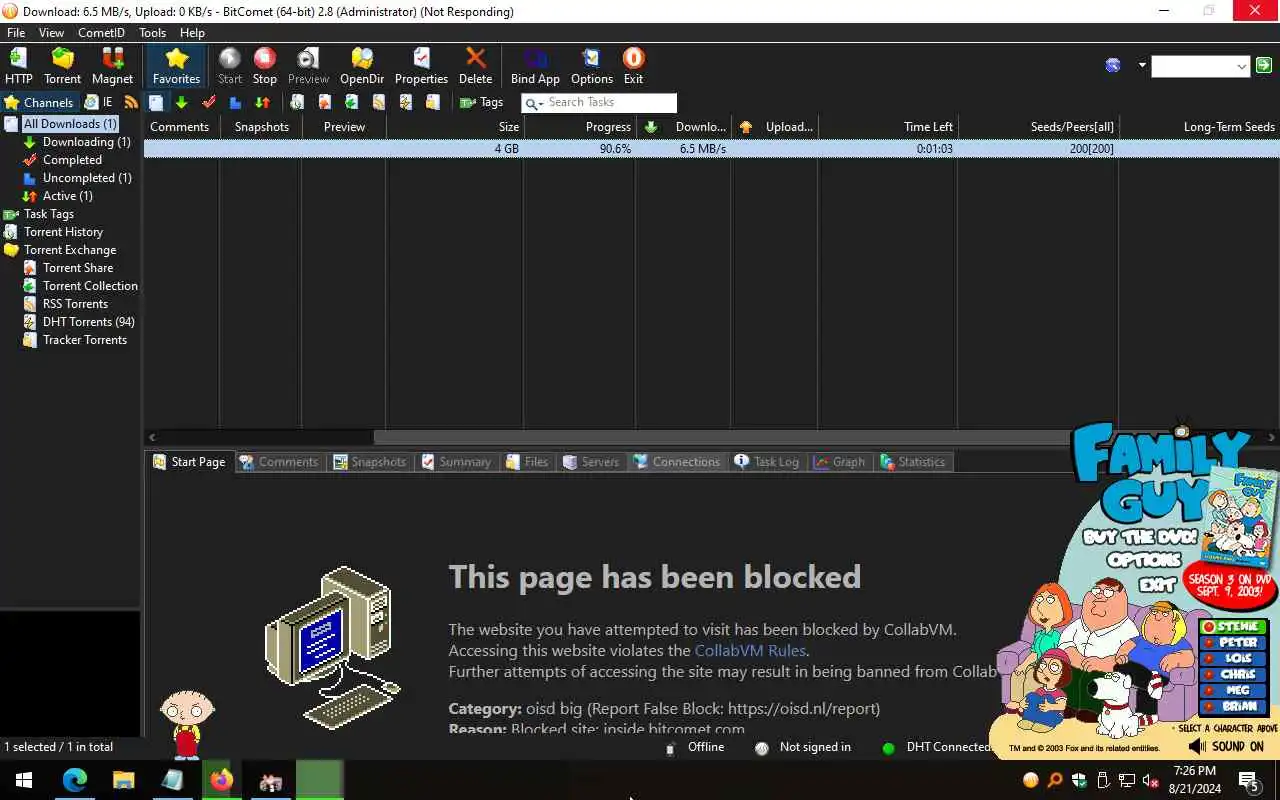
Task: Click the green go arrow beside address box
Action: [1264, 65]
